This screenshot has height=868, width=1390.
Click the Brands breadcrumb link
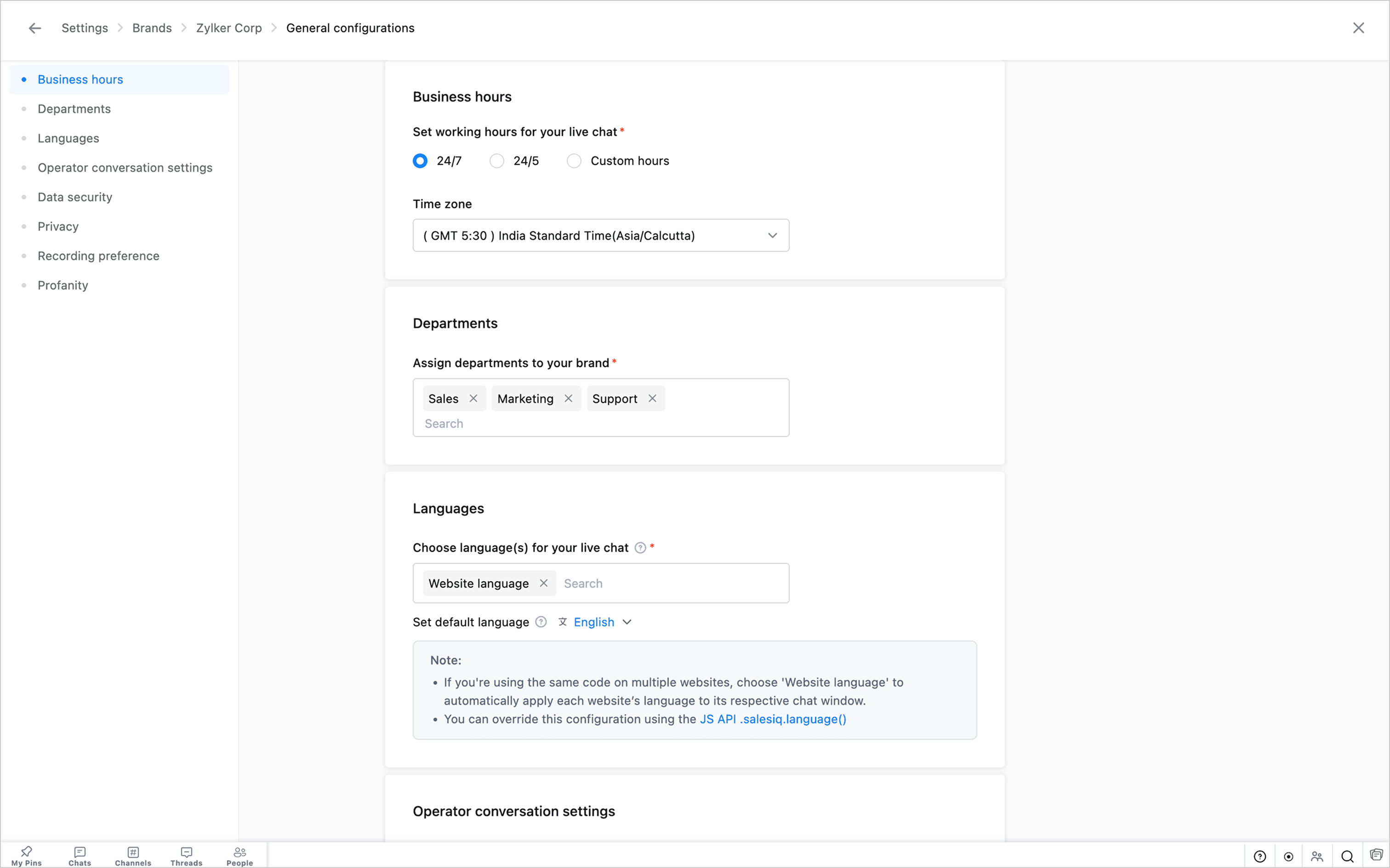(152, 28)
